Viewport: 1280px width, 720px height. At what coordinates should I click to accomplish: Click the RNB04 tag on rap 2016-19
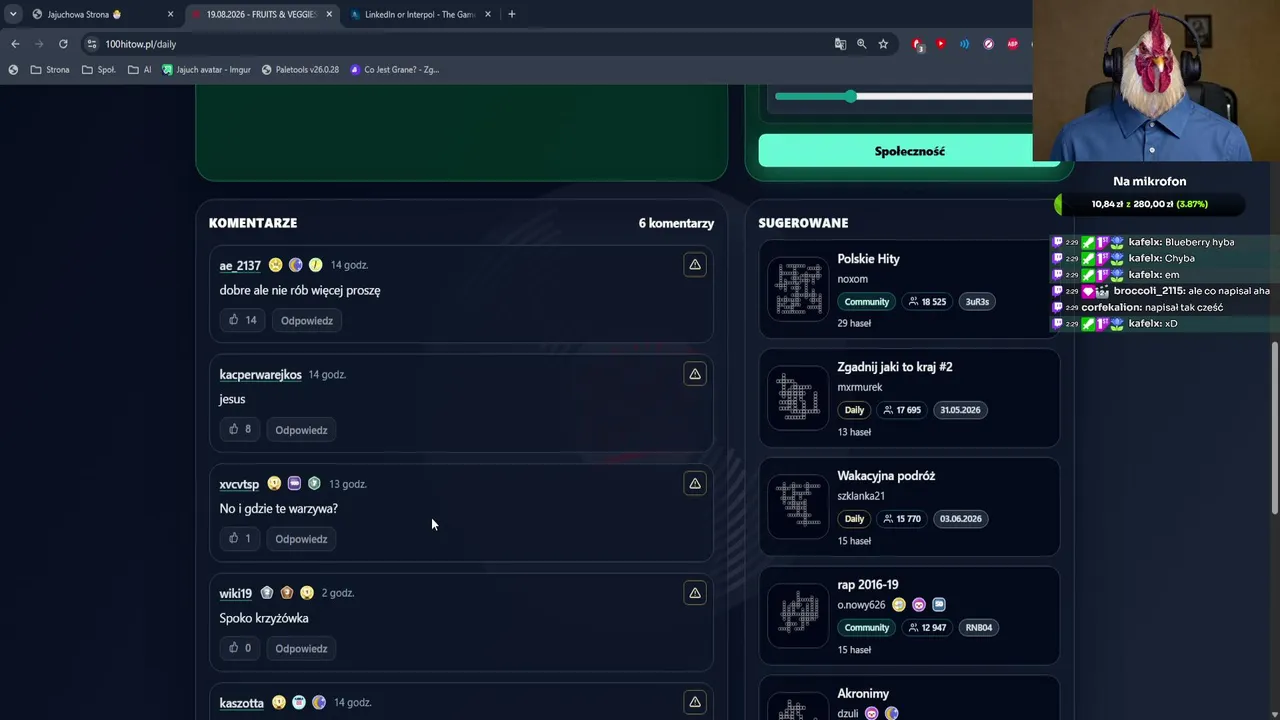[979, 628]
